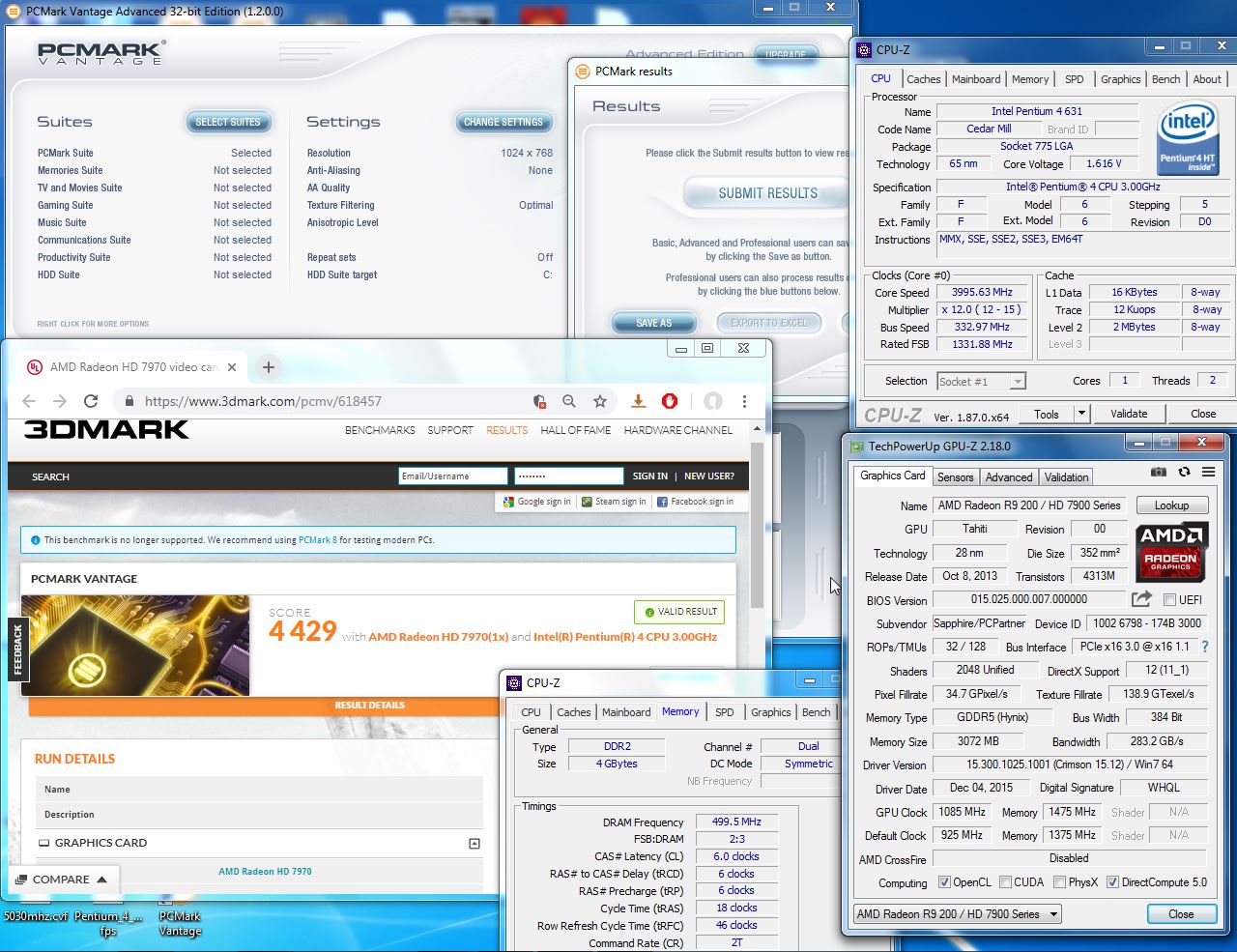Click the GPU-Z refresh icon
Viewport: 1237px width, 952px height.
click(x=1184, y=472)
